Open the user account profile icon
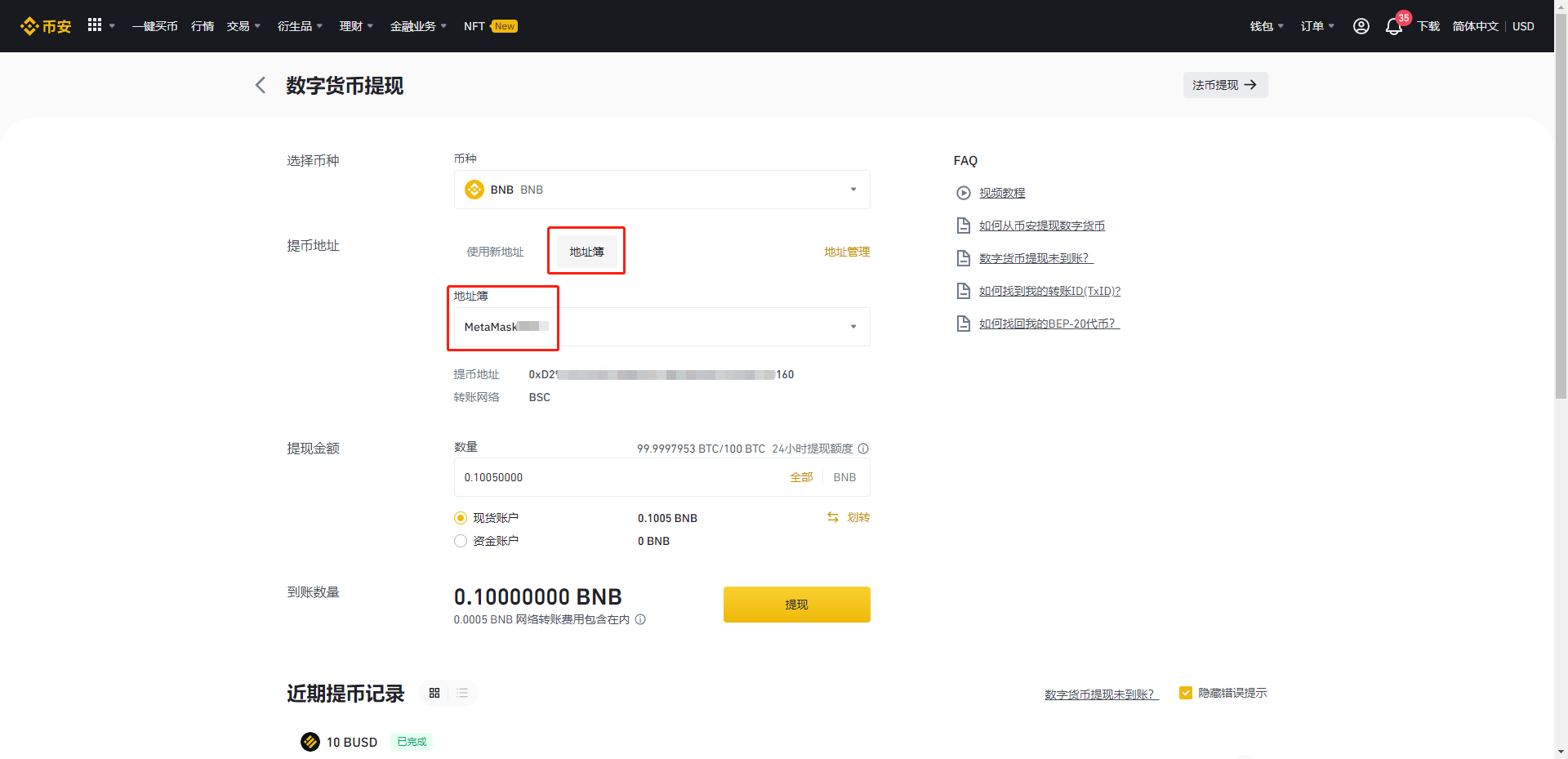 [1361, 26]
